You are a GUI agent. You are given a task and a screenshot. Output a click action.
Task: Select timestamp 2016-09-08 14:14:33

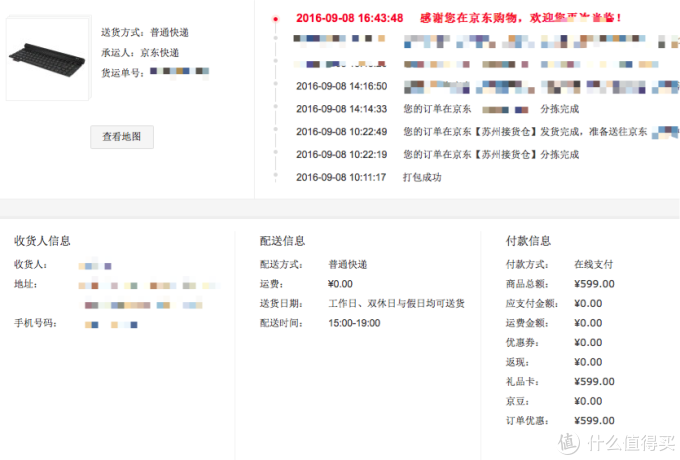[342, 109]
